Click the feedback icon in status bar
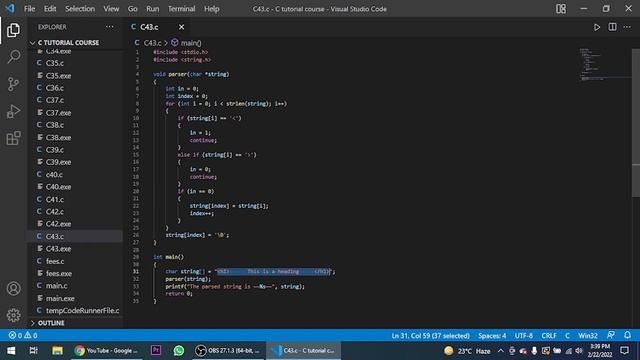This screenshot has width=640, height=360. [x=611, y=335]
